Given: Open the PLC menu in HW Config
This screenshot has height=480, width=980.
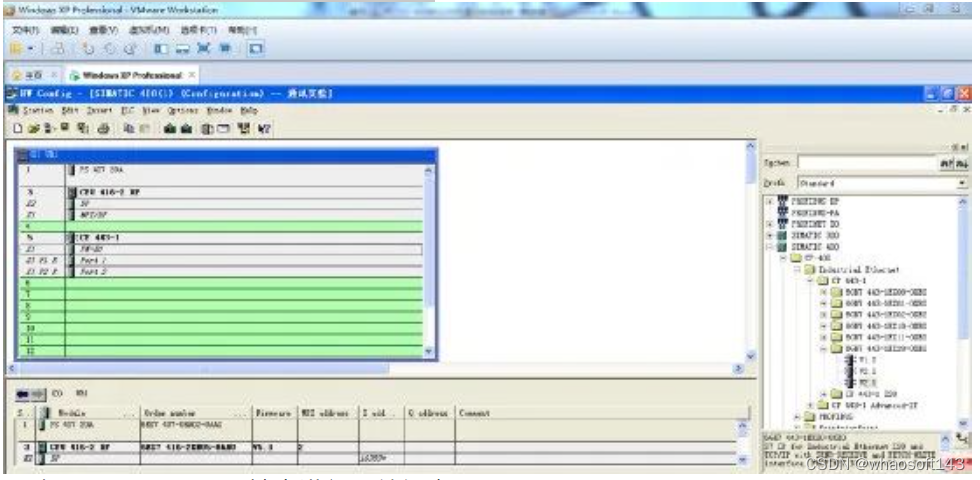Looking at the screenshot, I should point(128,111).
